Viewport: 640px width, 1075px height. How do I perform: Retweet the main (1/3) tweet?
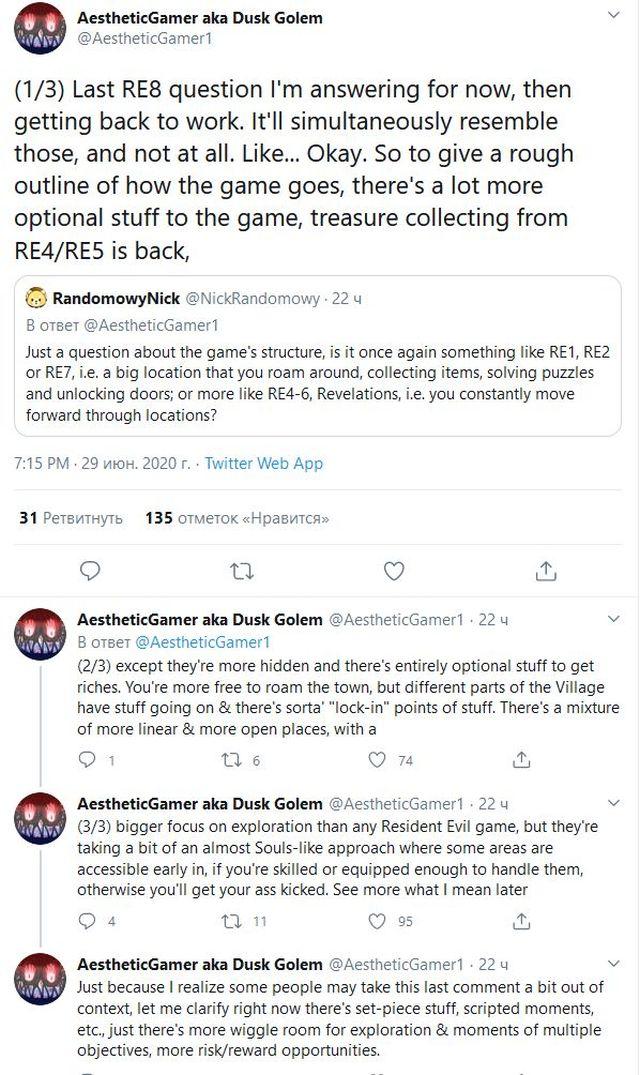coord(242,571)
